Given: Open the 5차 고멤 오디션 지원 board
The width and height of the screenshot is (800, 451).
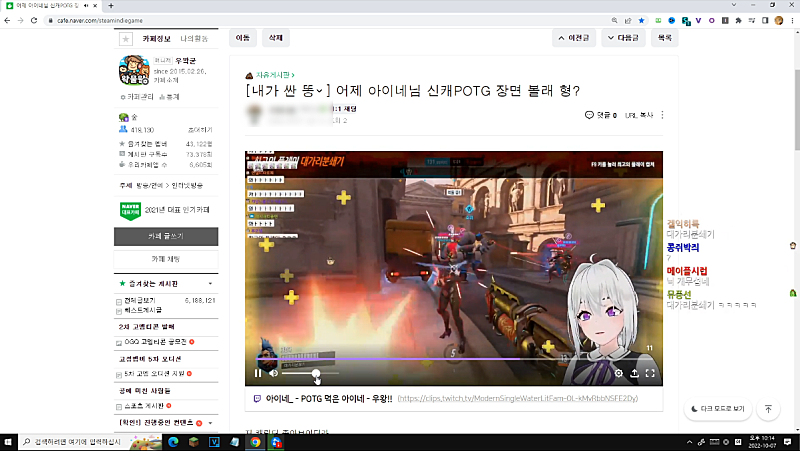Looking at the screenshot, I should 155,374.
